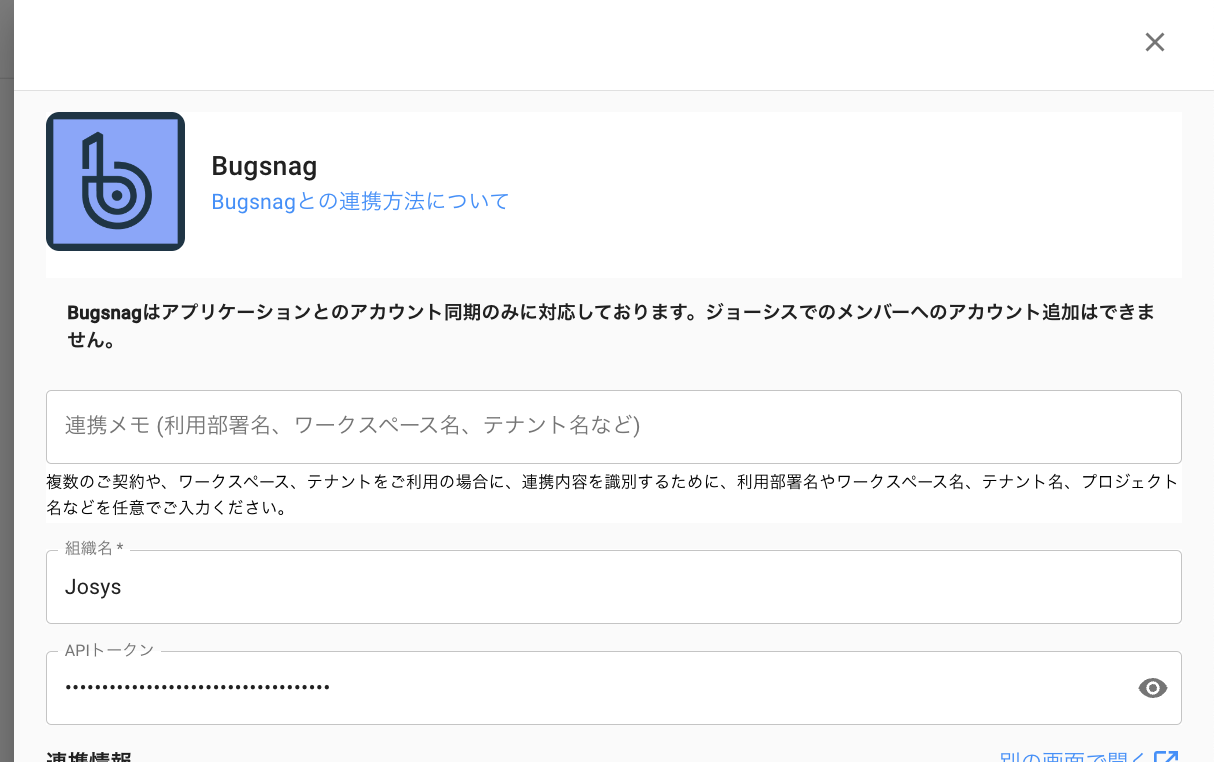Click the helper text below memo field
The image size is (1214, 762).
click(x=612, y=494)
